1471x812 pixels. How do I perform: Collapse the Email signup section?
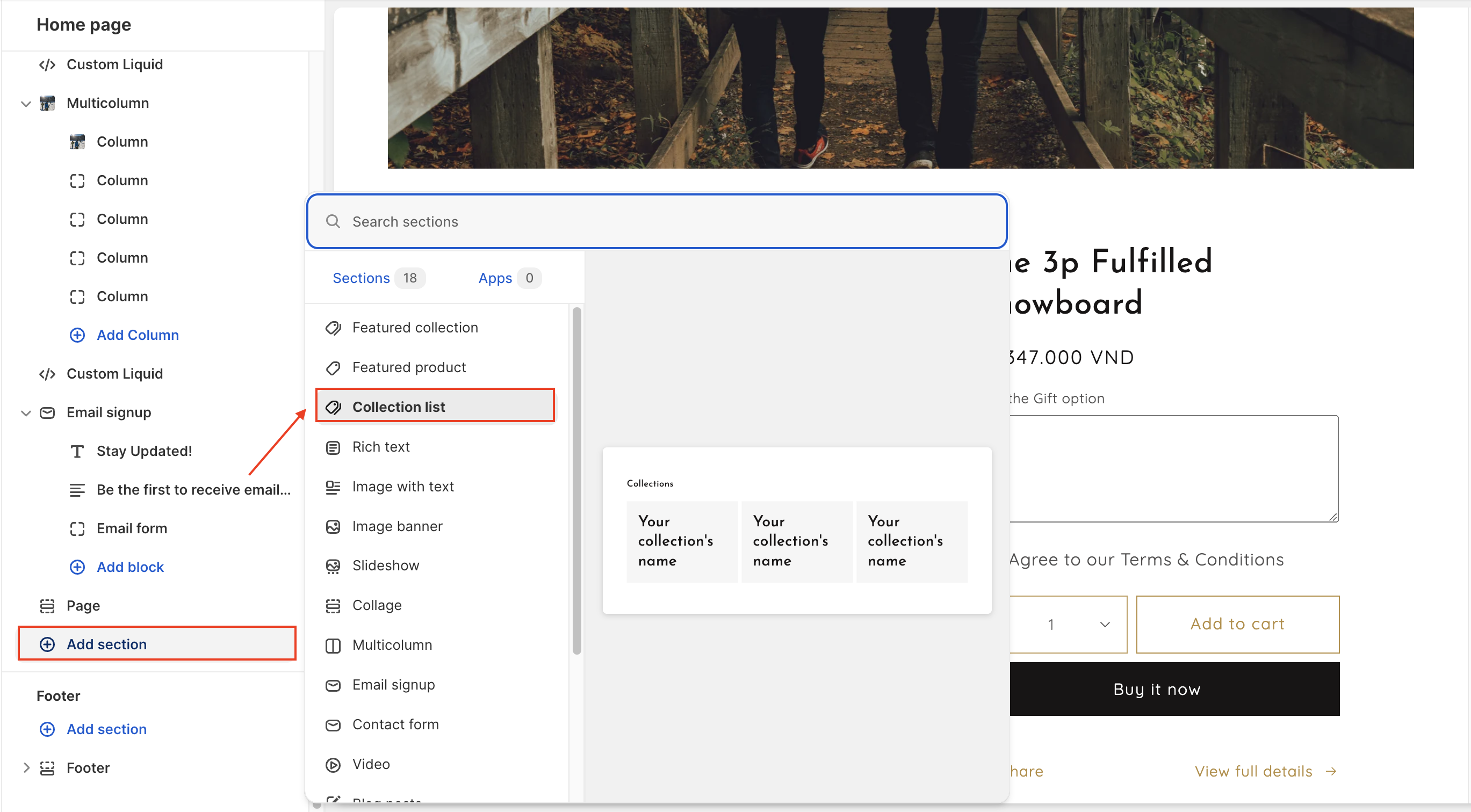point(26,412)
